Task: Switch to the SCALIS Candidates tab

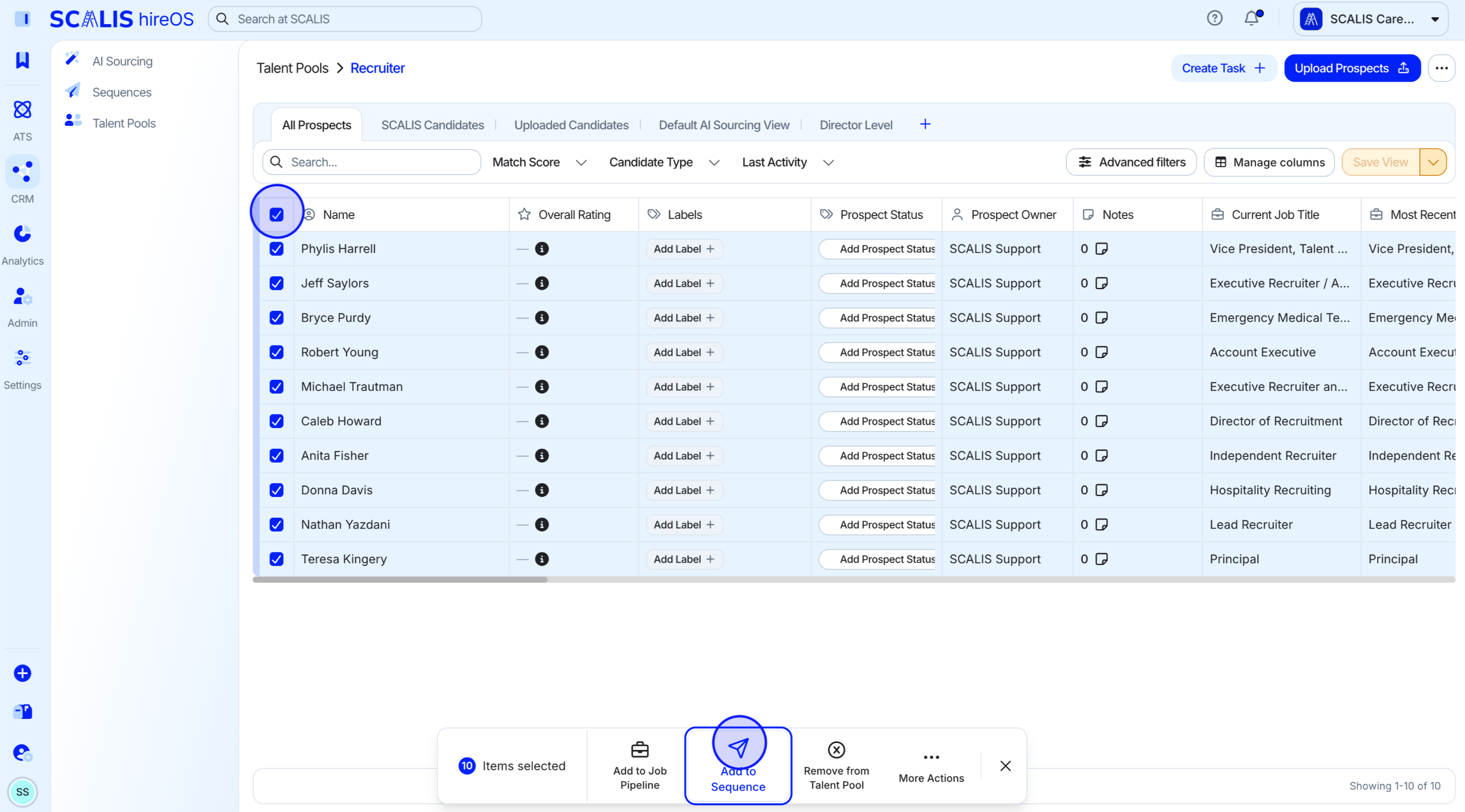Action: pos(433,125)
